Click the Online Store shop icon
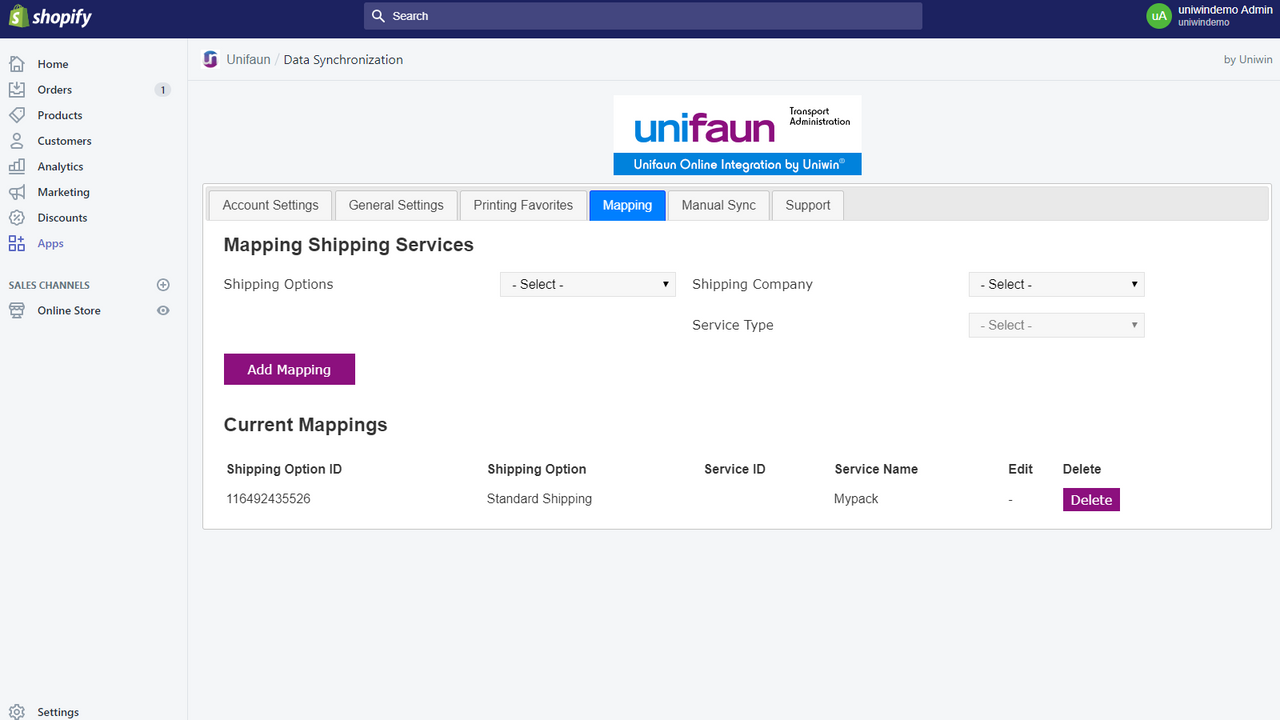1280x720 pixels. point(16,310)
